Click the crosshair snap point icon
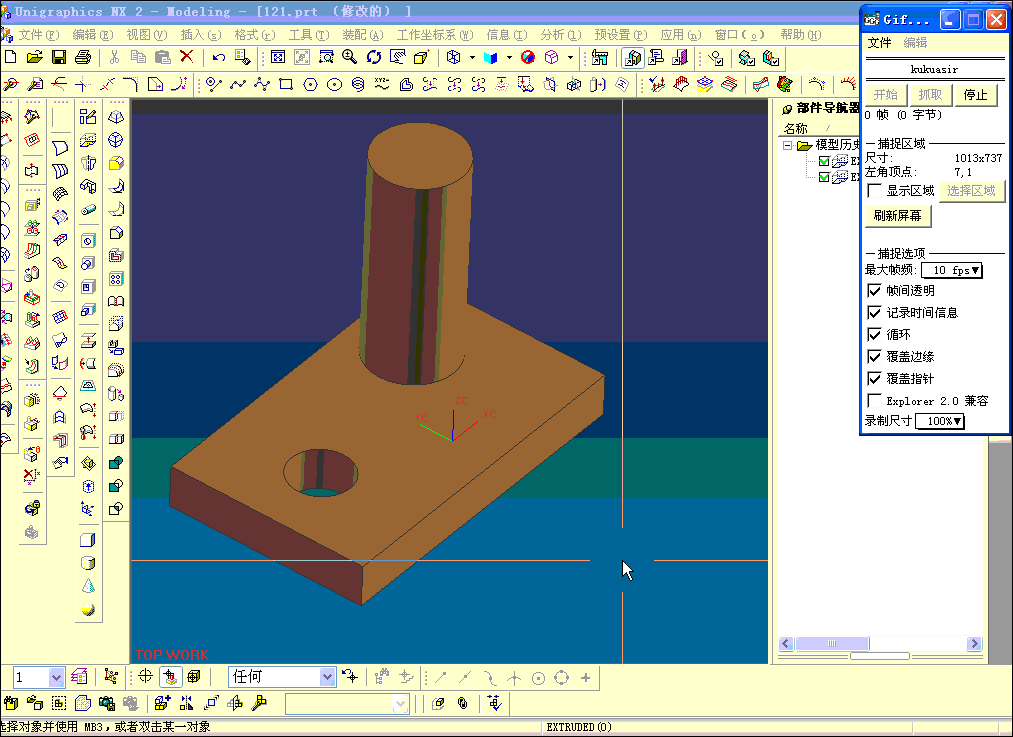Screen dimensions: 1013x737 coord(145,676)
